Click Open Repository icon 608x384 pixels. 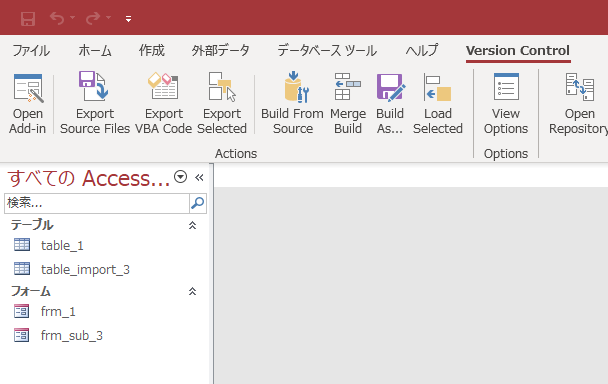coord(579,87)
